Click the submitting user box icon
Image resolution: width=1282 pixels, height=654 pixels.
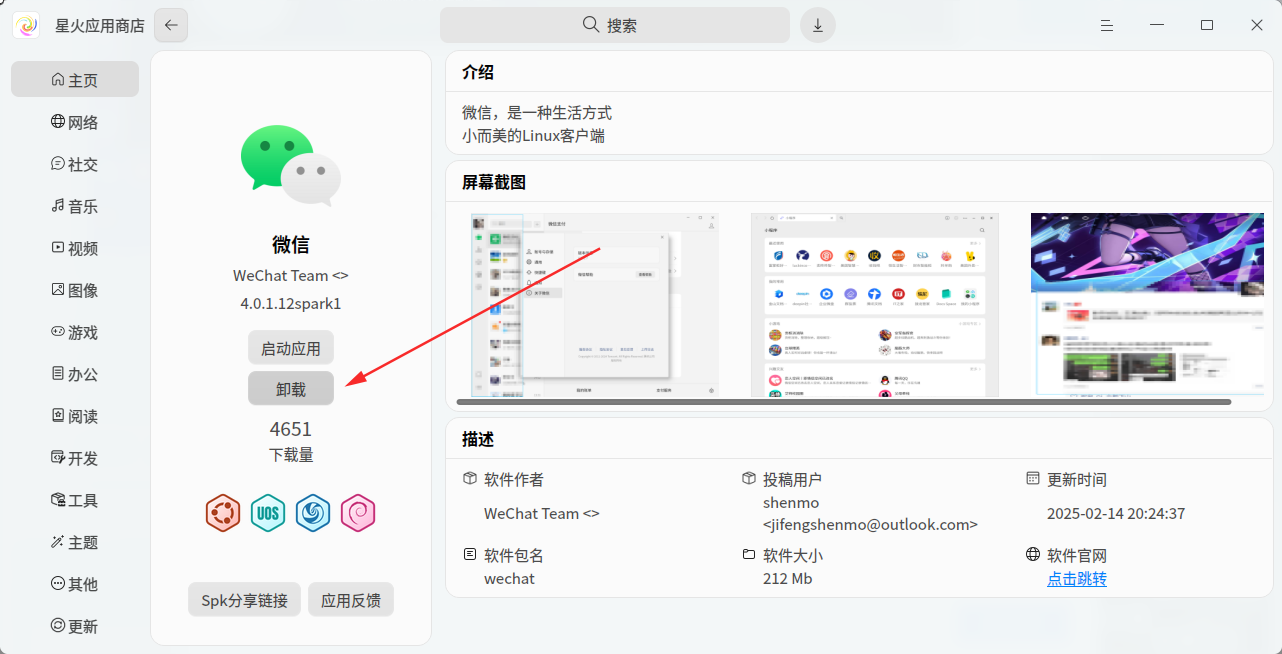pyautogui.click(x=749, y=479)
